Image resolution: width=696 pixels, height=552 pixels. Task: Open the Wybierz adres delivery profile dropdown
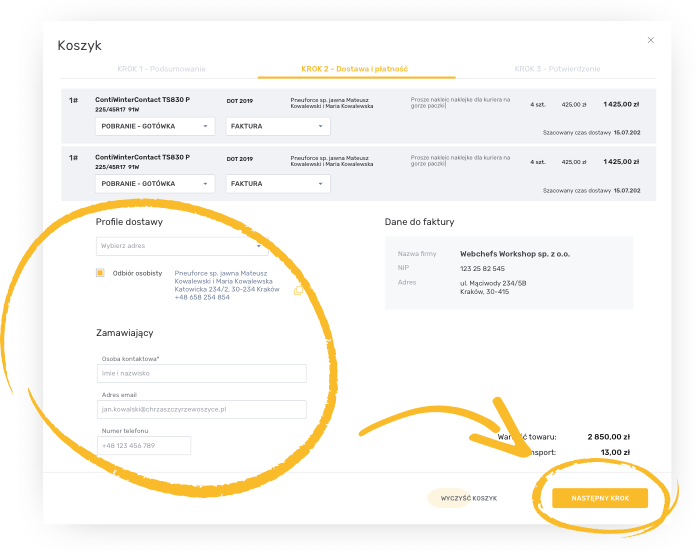181,245
